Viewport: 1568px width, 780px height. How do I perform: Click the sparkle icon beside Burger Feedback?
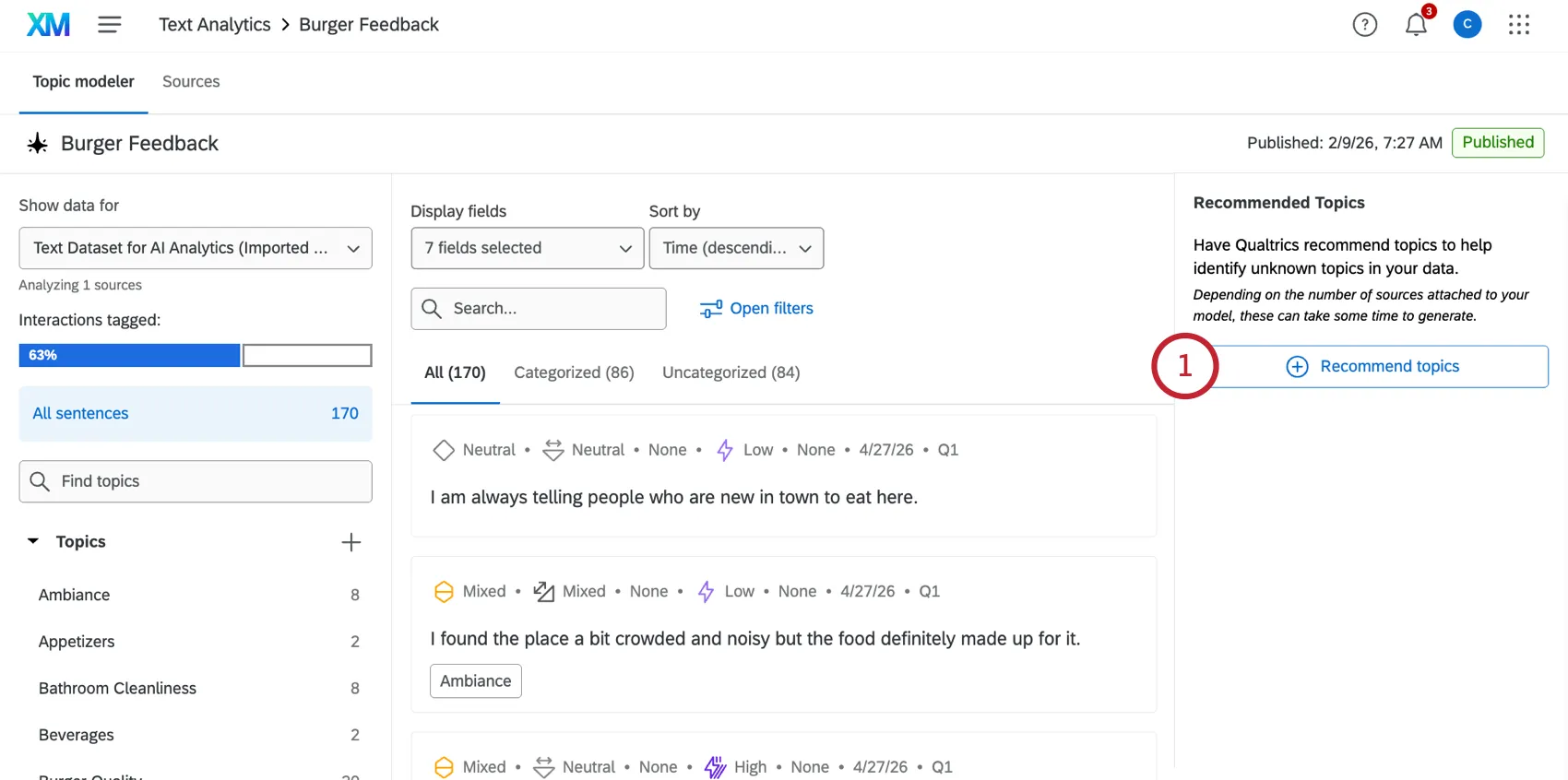pos(37,144)
